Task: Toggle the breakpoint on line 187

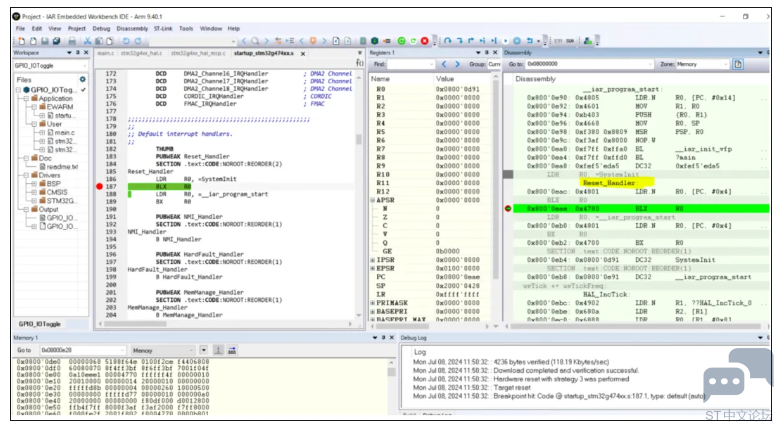Action: click(99, 187)
